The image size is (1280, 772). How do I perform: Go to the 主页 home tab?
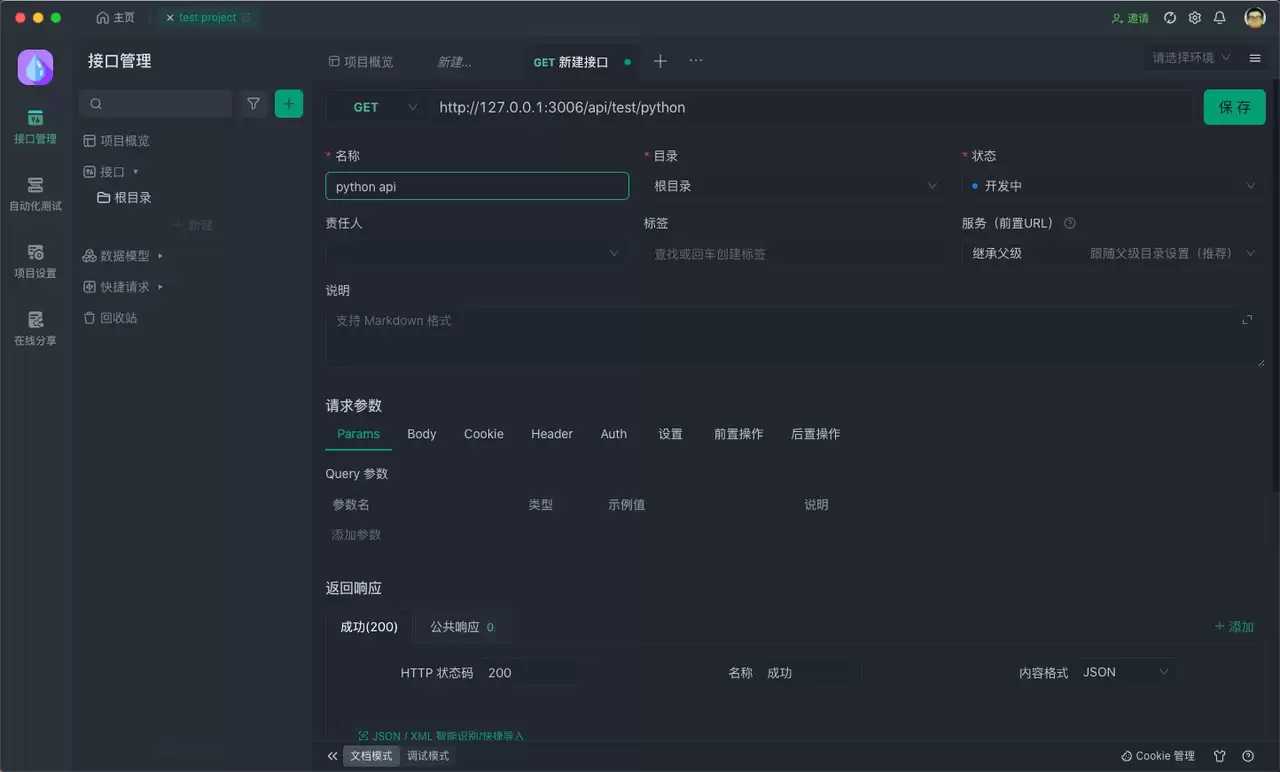[115, 18]
